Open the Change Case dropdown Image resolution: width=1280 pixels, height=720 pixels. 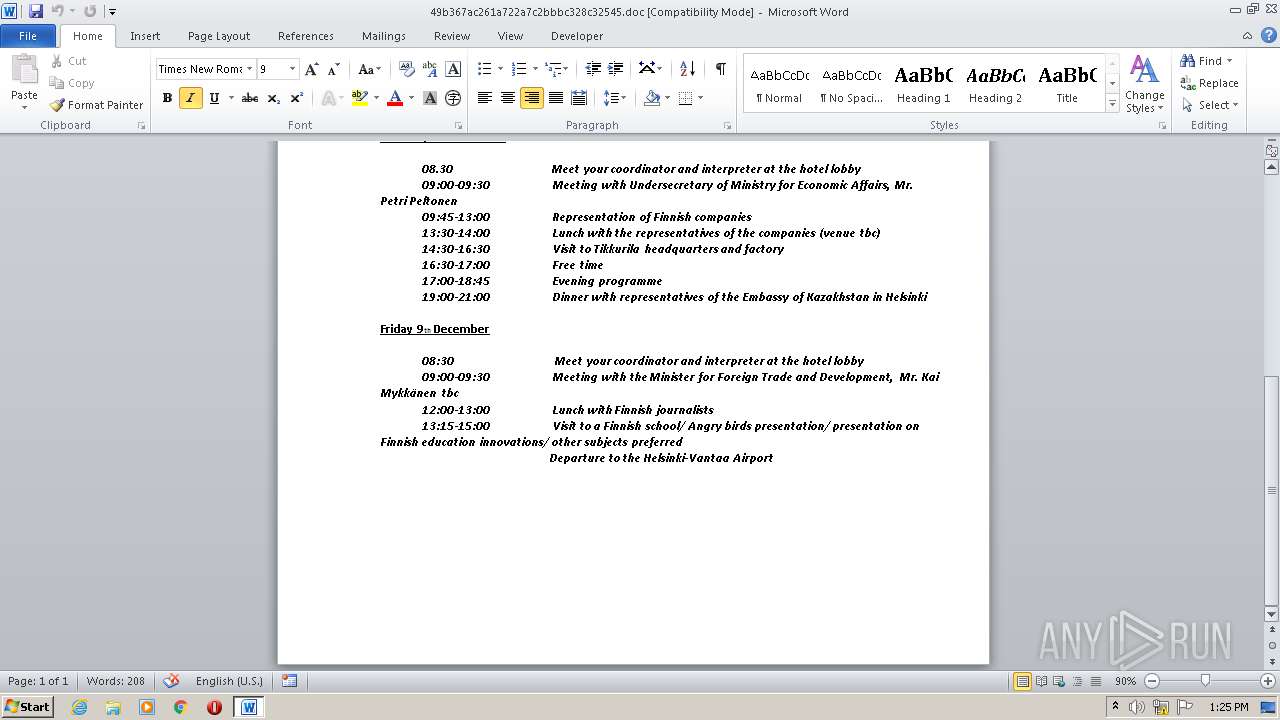click(x=369, y=69)
